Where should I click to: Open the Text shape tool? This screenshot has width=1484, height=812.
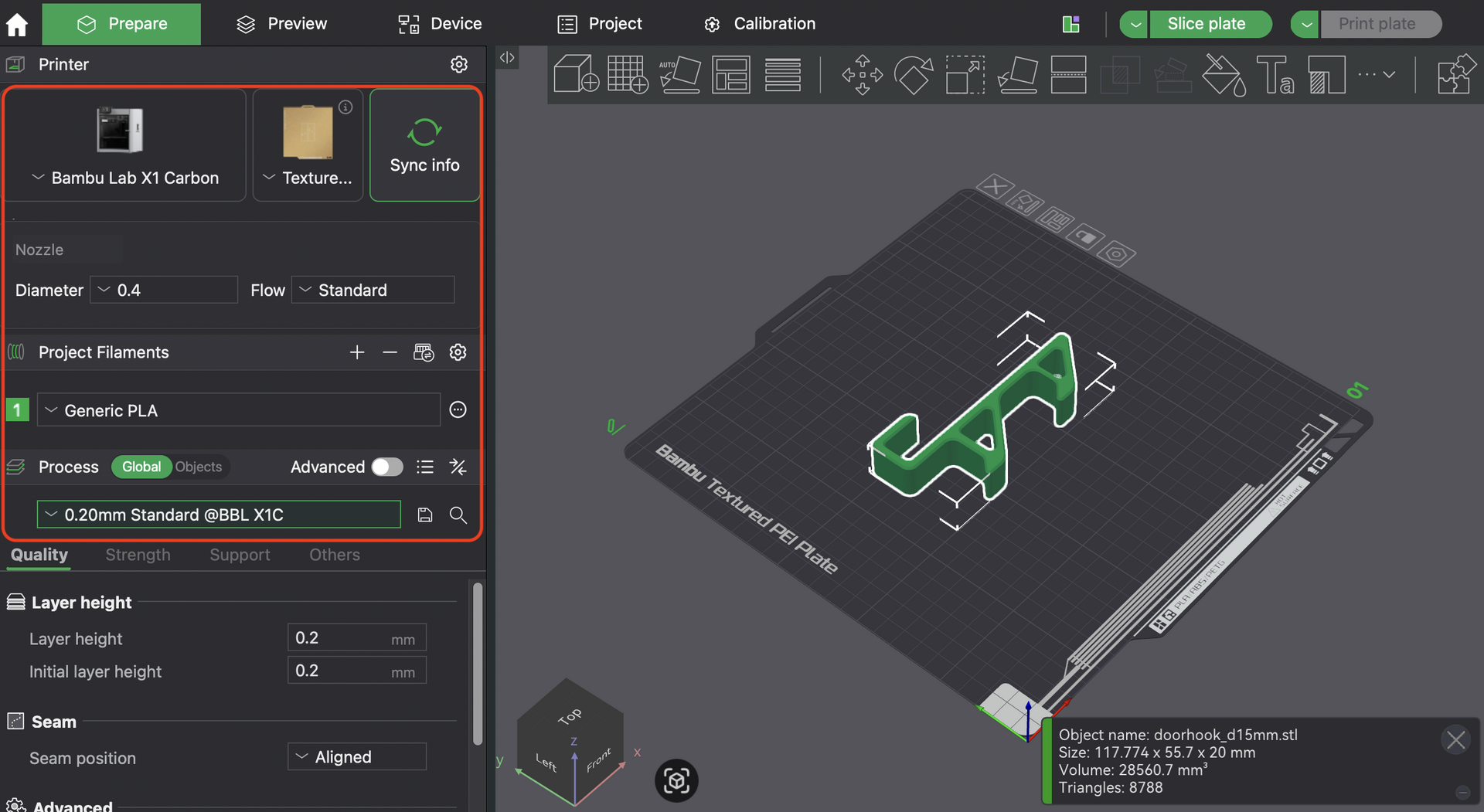[1275, 75]
